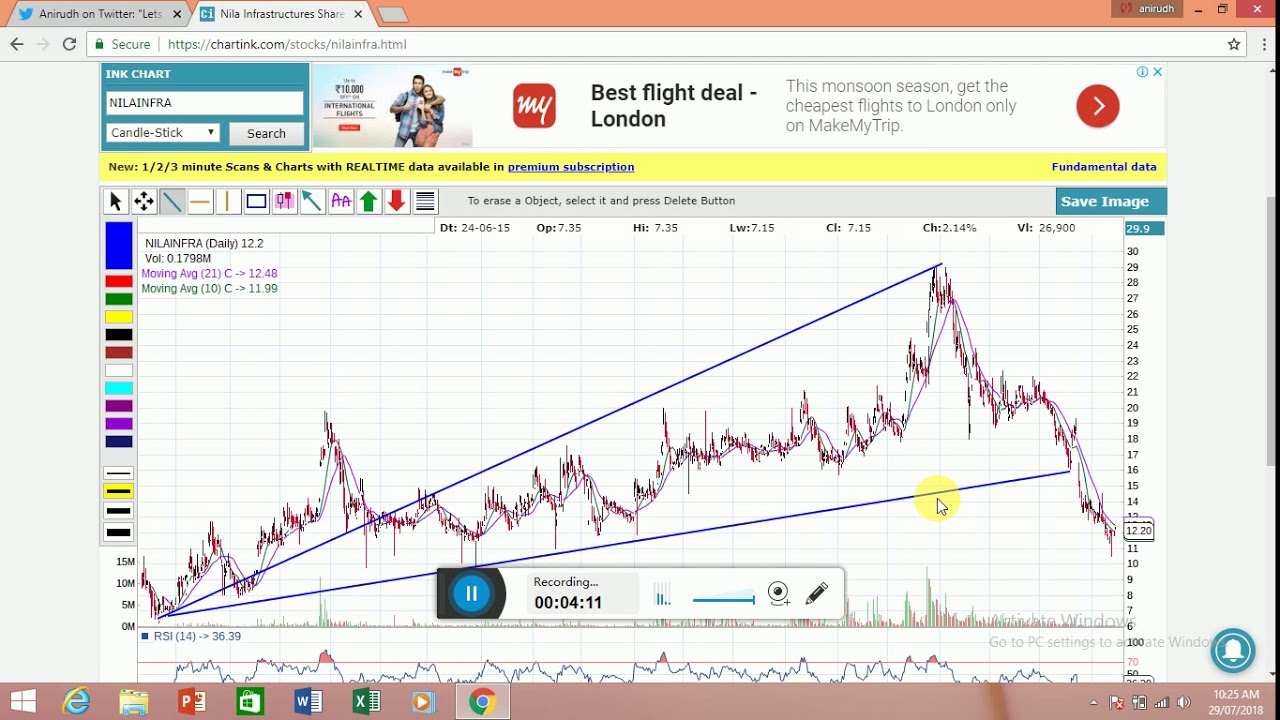
Task: Go back in browser history
Action: pyautogui.click(x=17, y=44)
